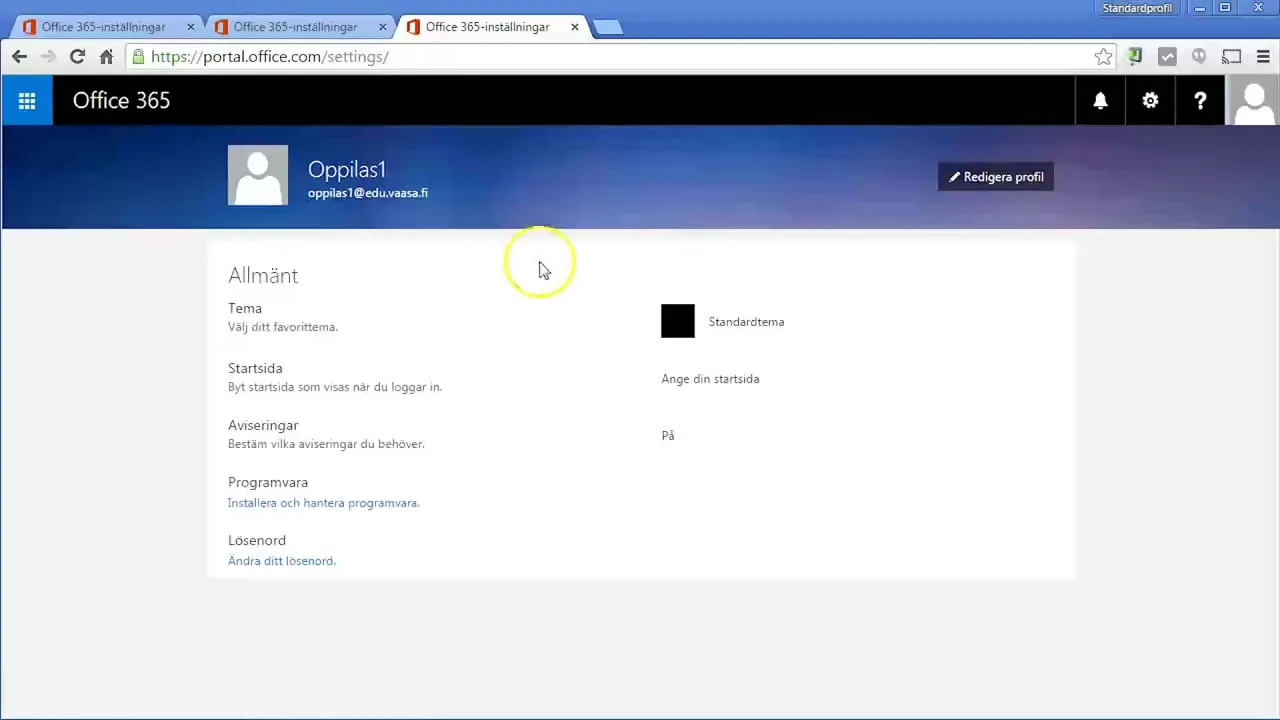Click the Standardtema label

click(746, 322)
